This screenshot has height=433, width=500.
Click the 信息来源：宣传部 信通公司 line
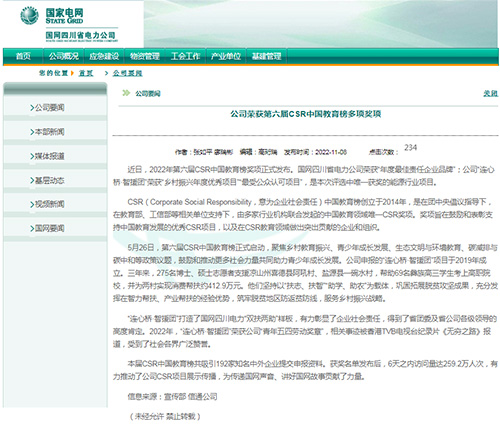(172, 397)
